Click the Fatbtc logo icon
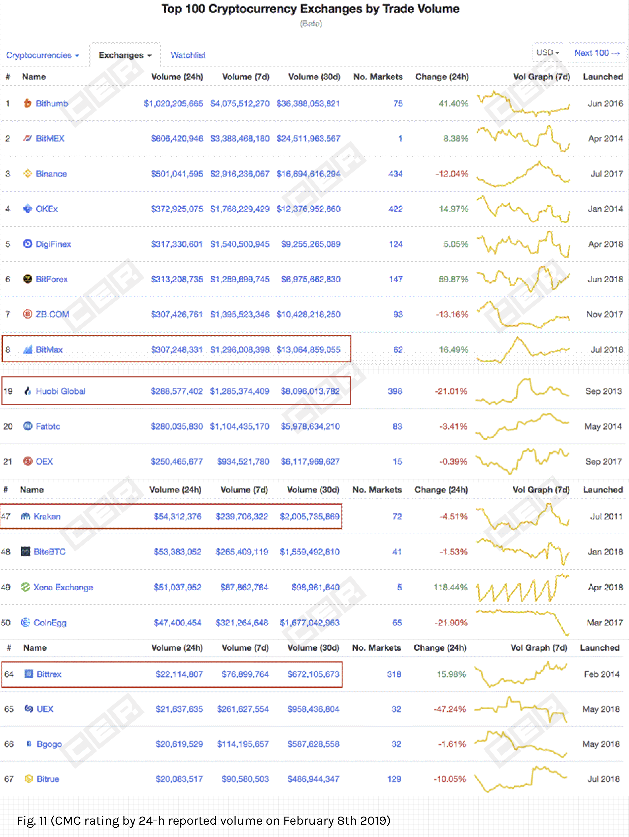 click(27, 426)
